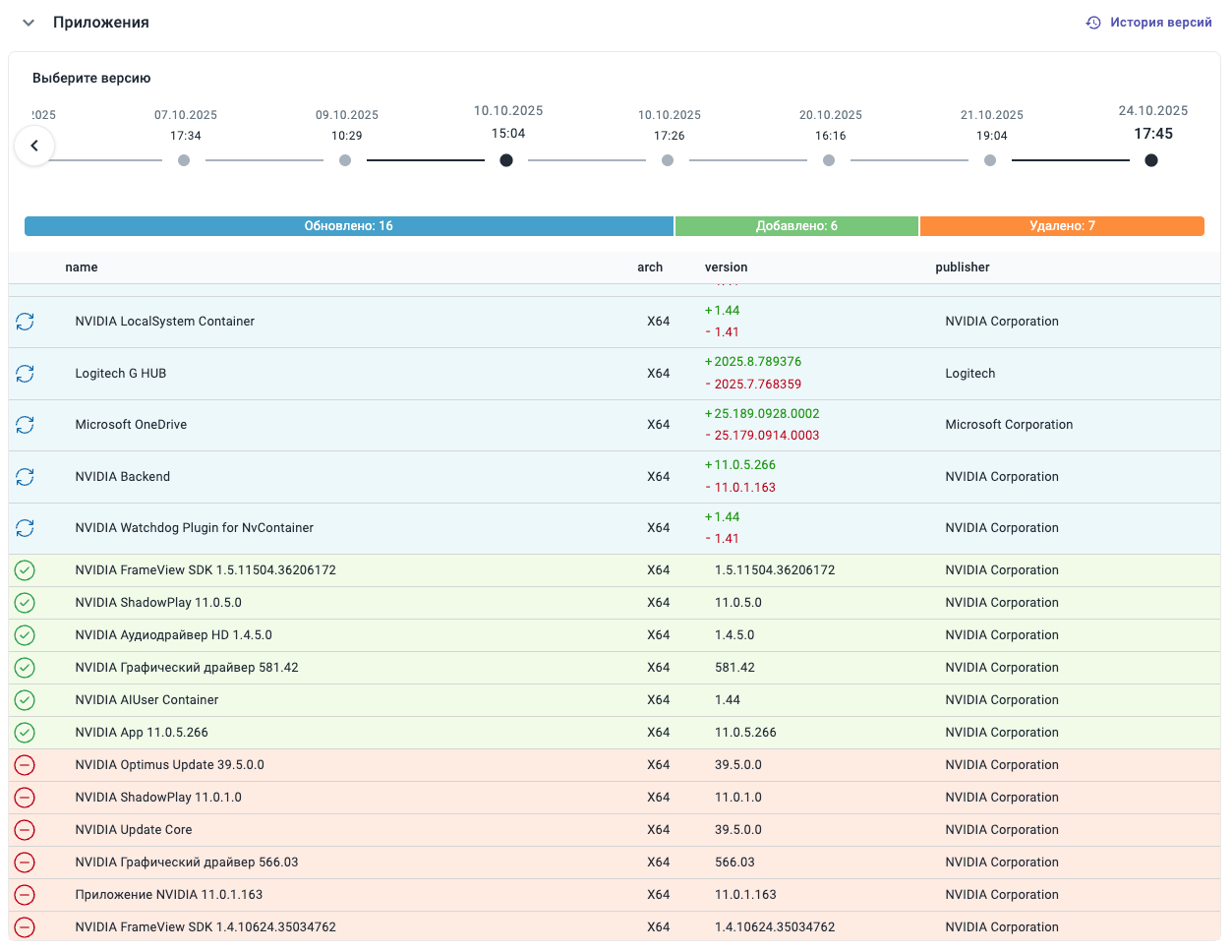The image size is (1232, 952).
Task: Select the 24.10.2025 17:45 version marker
Action: click(x=1151, y=160)
